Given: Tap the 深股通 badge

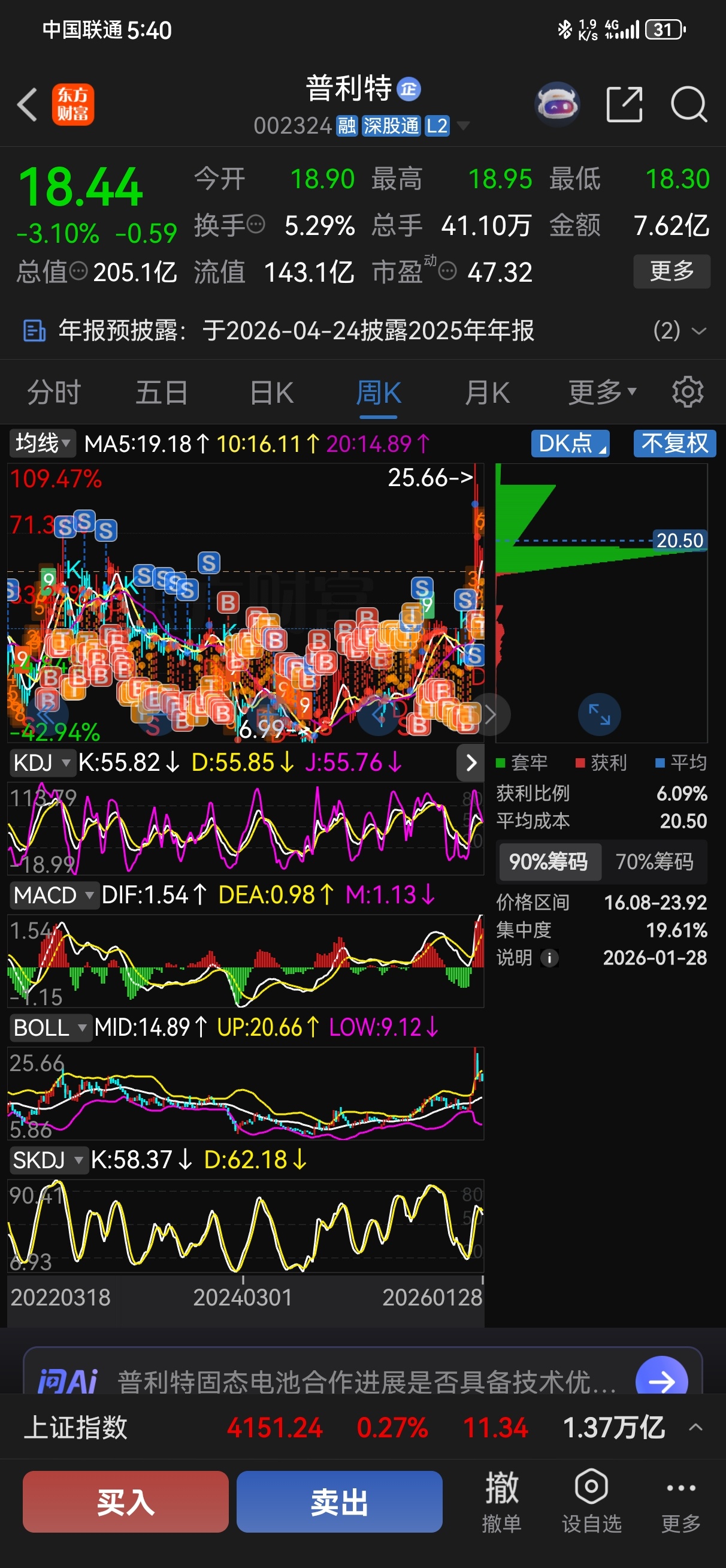Looking at the screenshot, I should (391, 126).
